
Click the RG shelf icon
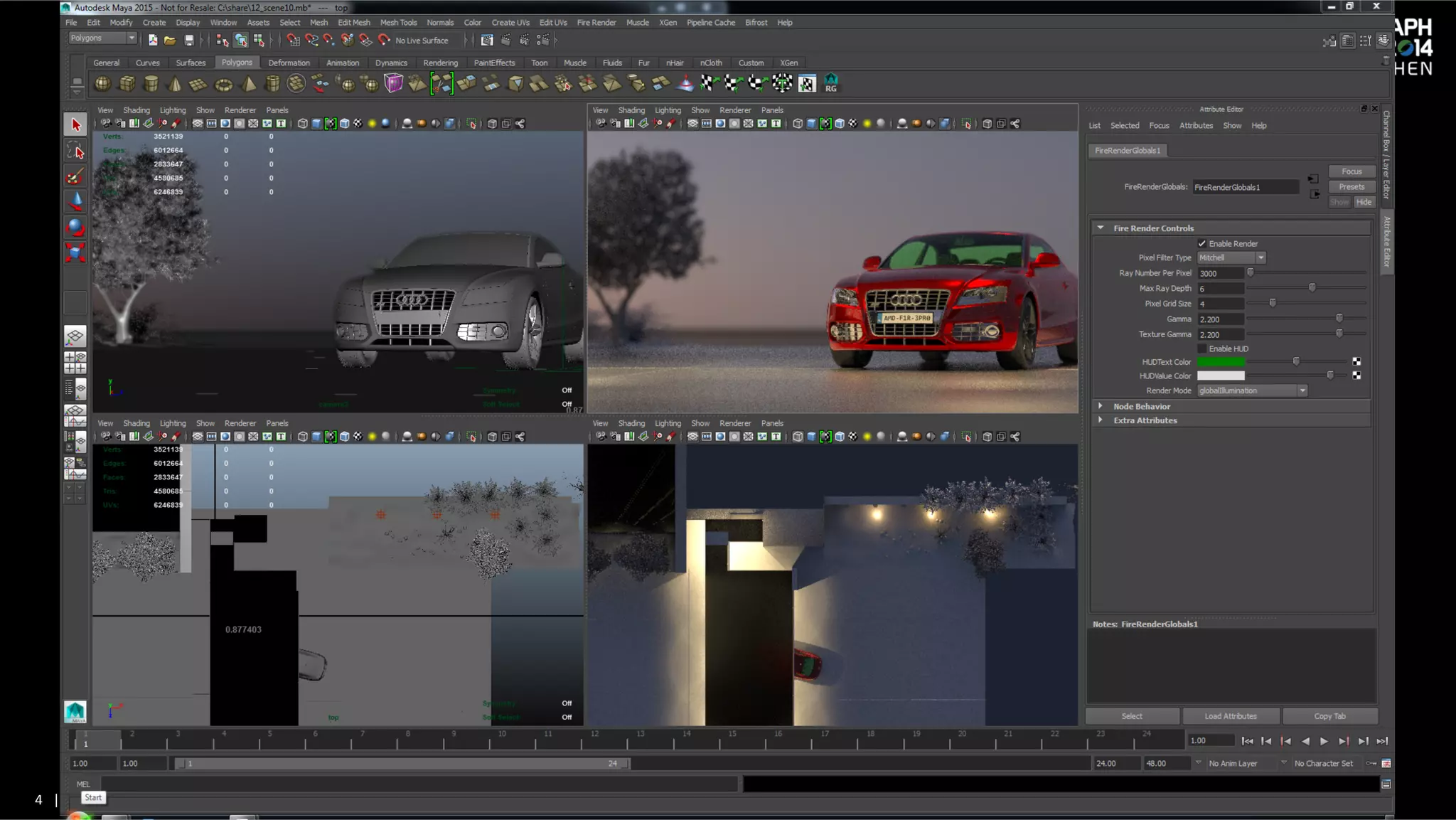[x=830, y=83]
